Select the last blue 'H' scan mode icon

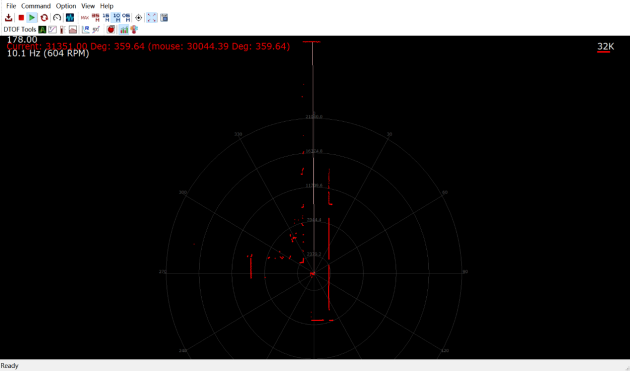(127, 18)
